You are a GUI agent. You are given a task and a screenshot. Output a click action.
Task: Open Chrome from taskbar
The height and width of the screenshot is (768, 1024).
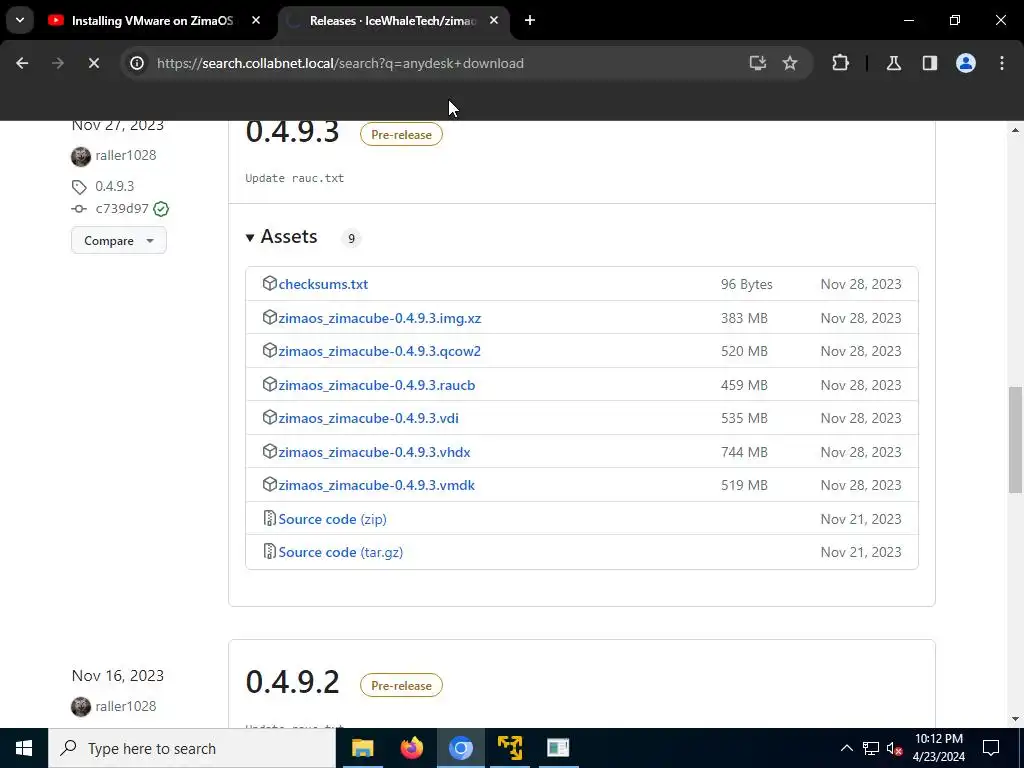(460, 748)
